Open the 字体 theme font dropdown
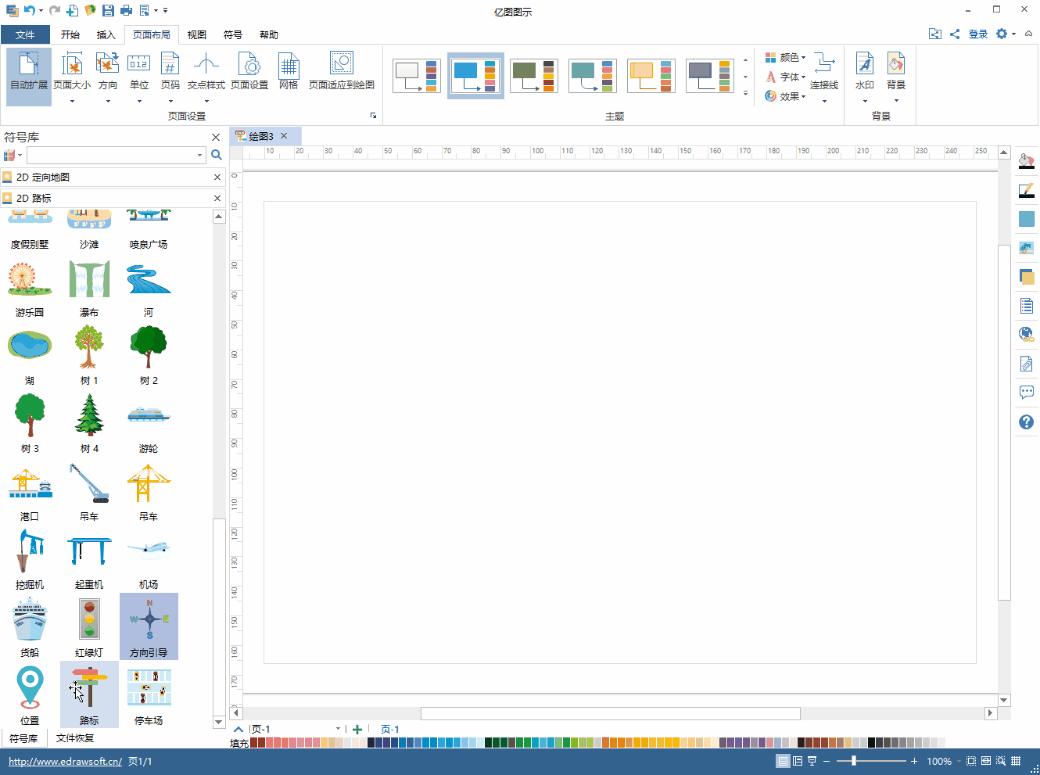Screen dimensions: 1040x775 point(785,77)
